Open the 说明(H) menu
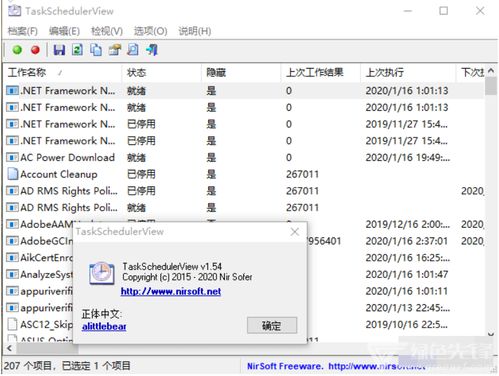The height and width of the screenshot is (376, 499). pos(195,31)
